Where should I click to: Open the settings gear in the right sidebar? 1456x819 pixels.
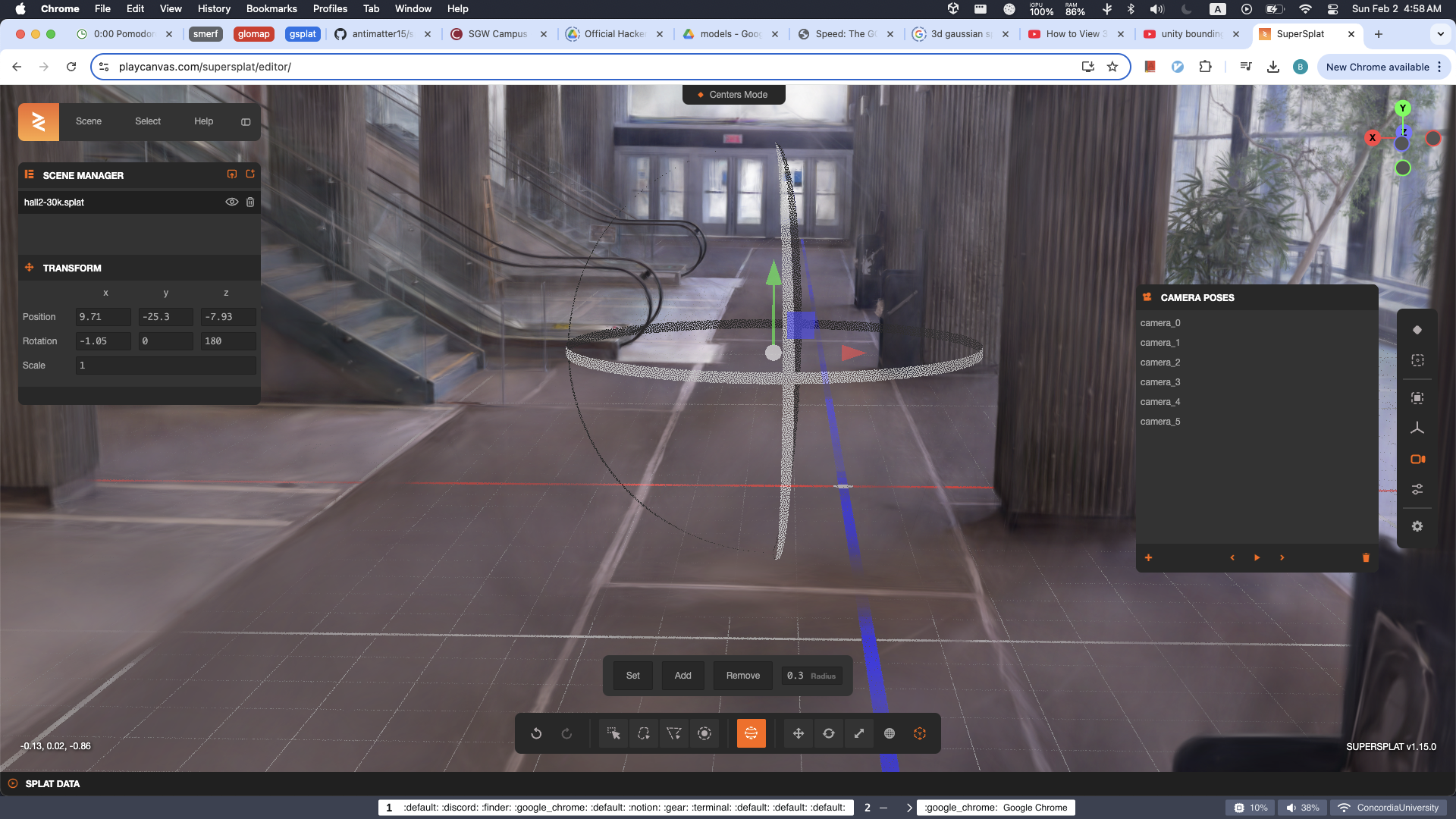point(1417,526)
